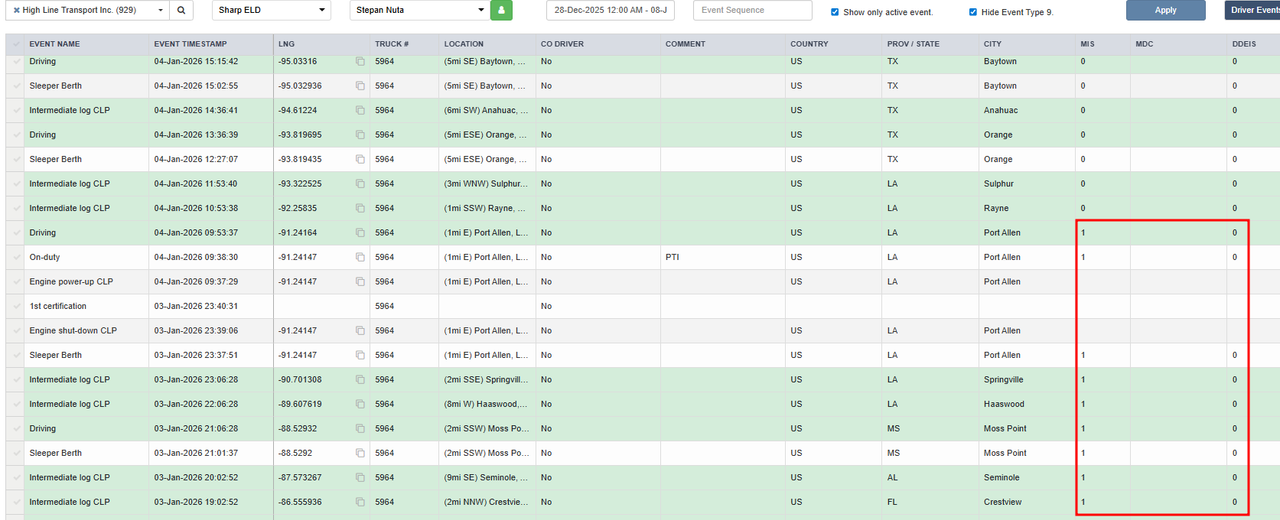This screenshot has width=1280, height=520.
Task: Click the Event Sequence input field
Action: point(752,10)
